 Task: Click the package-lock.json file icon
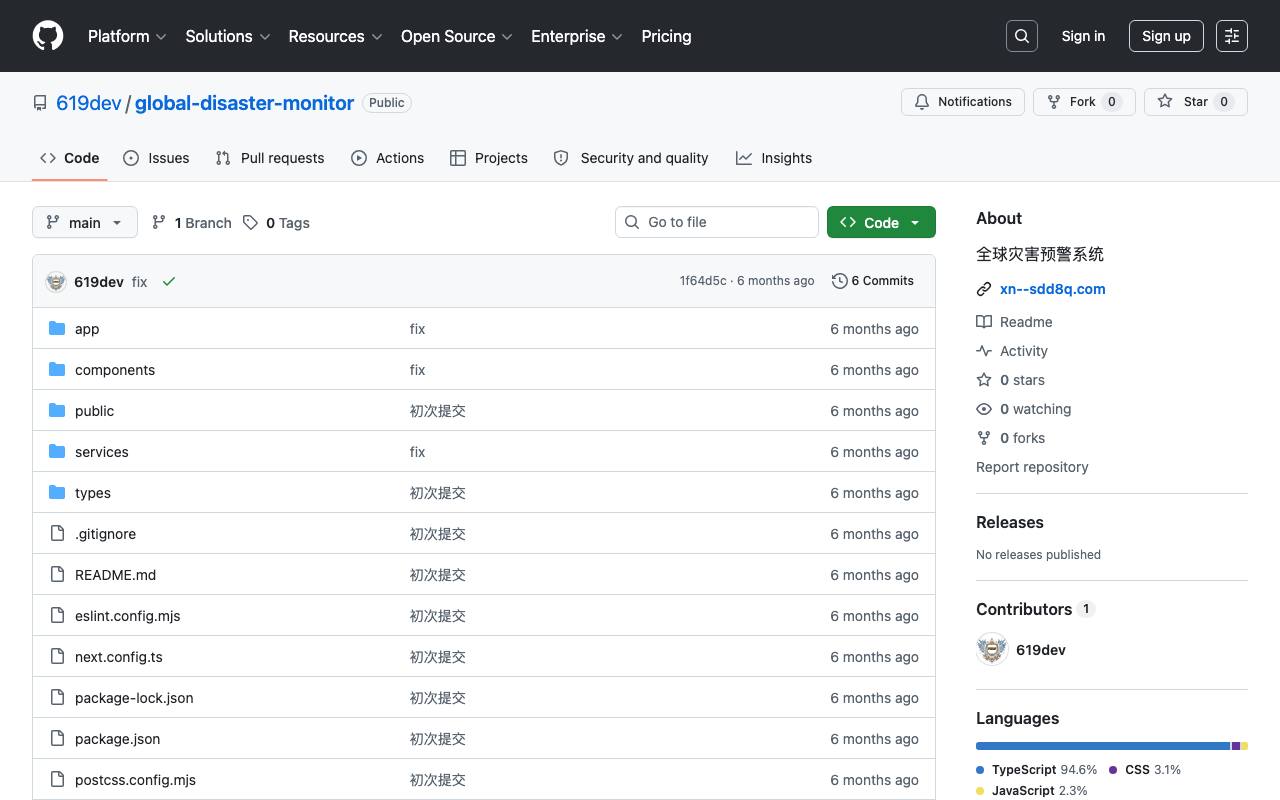57,697
